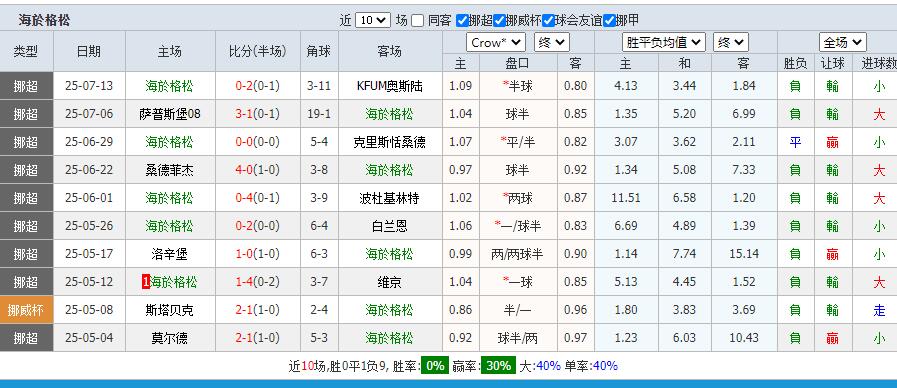Click the 进球数 column header
897x388 pixels.
878,64
